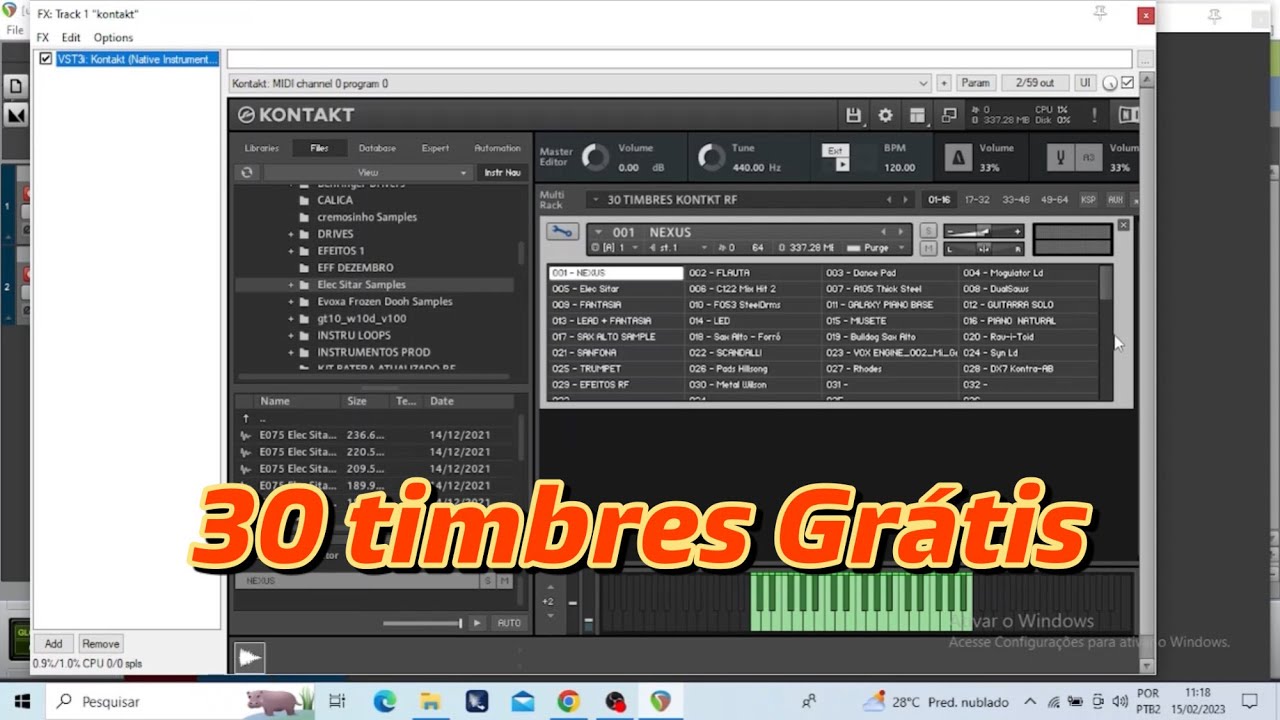Select the 002 - FLAUTA instrument slot
The width and height of the screenshot is (1280, 720).
[x=754, y=273]
